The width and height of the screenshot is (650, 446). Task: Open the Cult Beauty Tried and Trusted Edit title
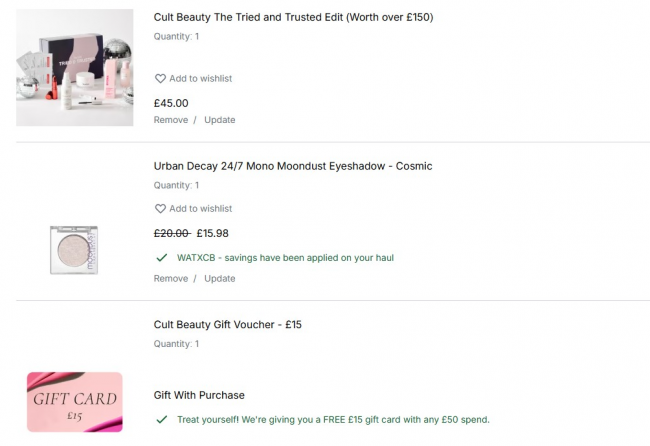293,17
